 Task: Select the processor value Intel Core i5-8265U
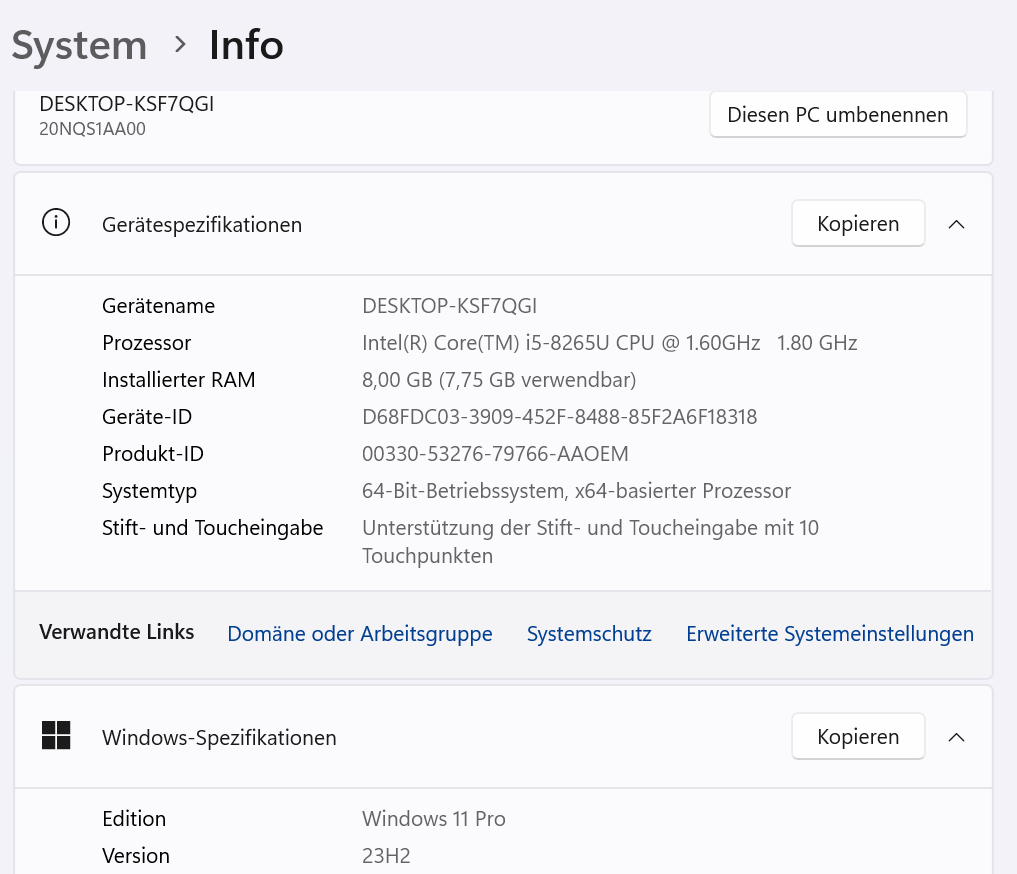tap(610, 342)
